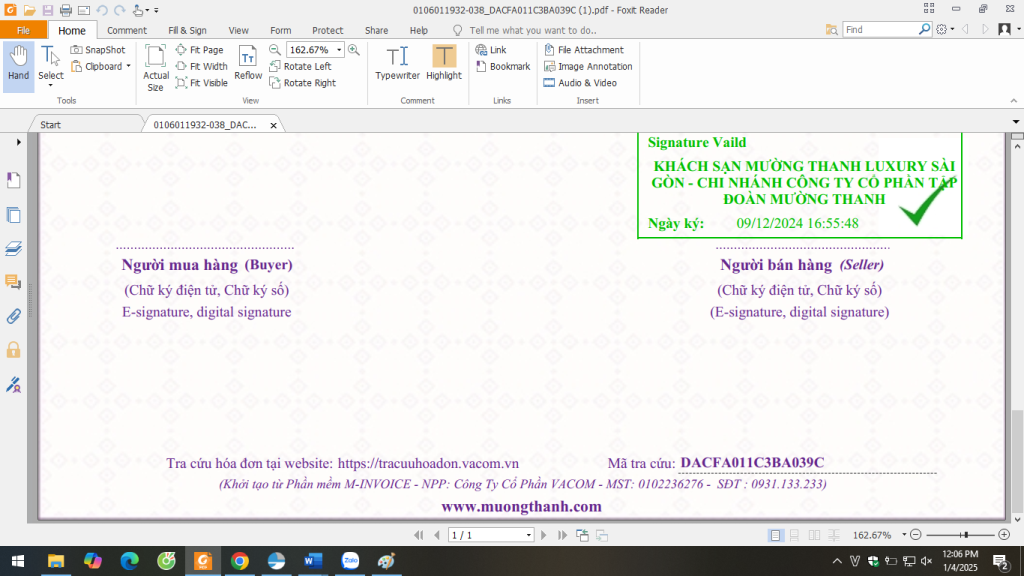This screenshot has height=576, width=1024.
Task: Open search settings gear dropdown
Action: (945, 29)
